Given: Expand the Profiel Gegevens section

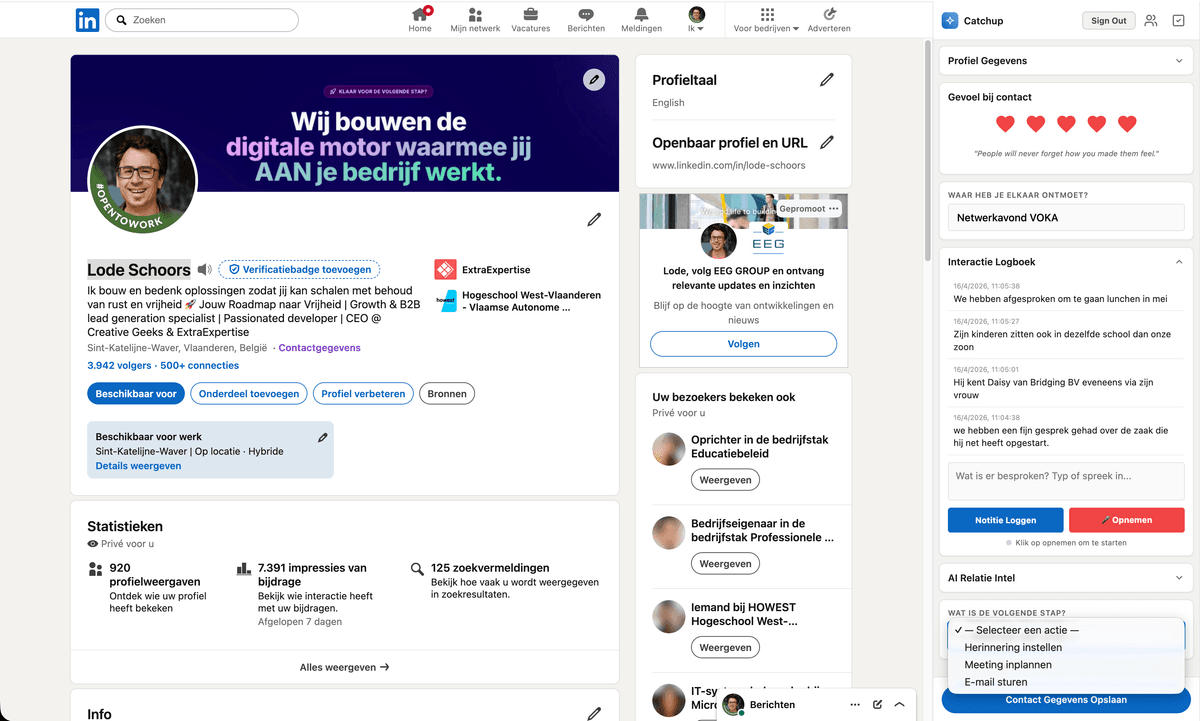Looking at the screenshot, I should point(1065,61).
